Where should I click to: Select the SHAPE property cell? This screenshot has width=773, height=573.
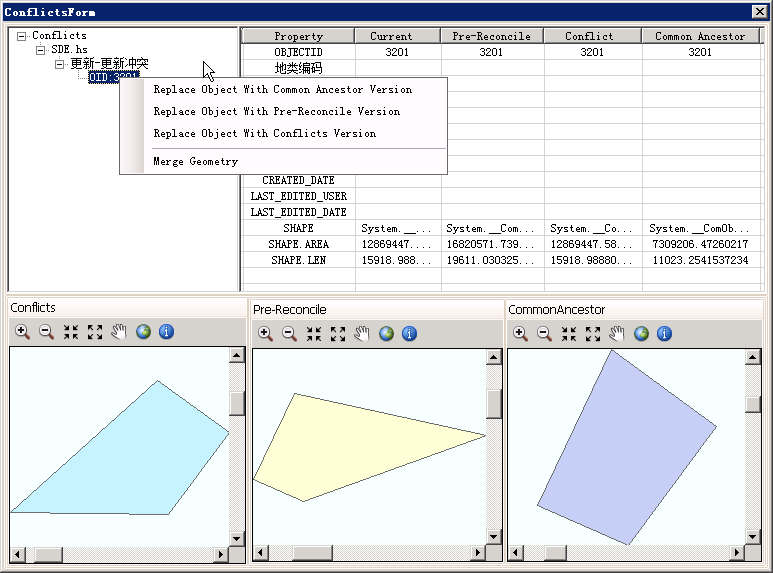[x=298, y=228]
